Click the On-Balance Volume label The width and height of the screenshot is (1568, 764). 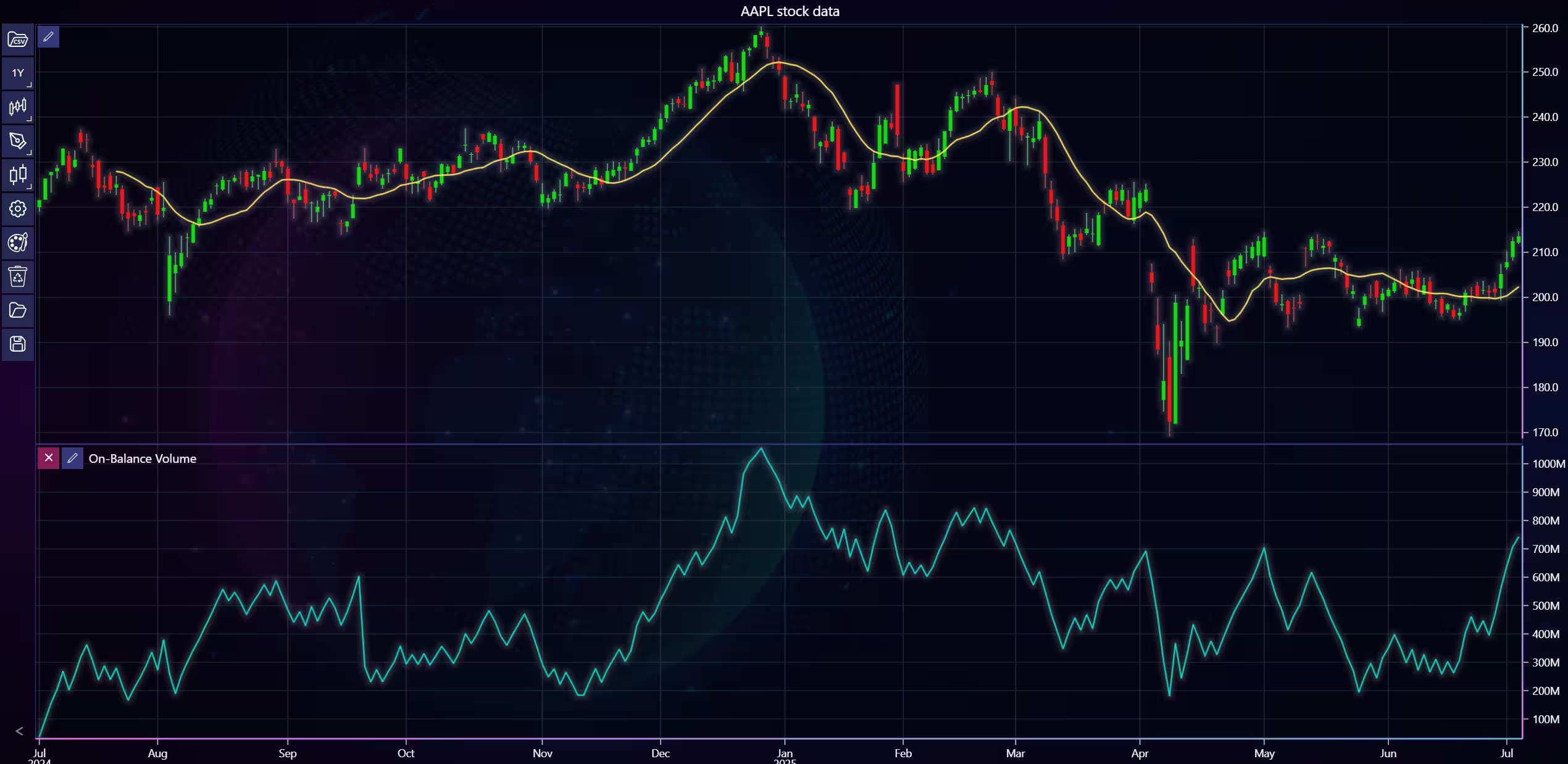pos(143,459)
